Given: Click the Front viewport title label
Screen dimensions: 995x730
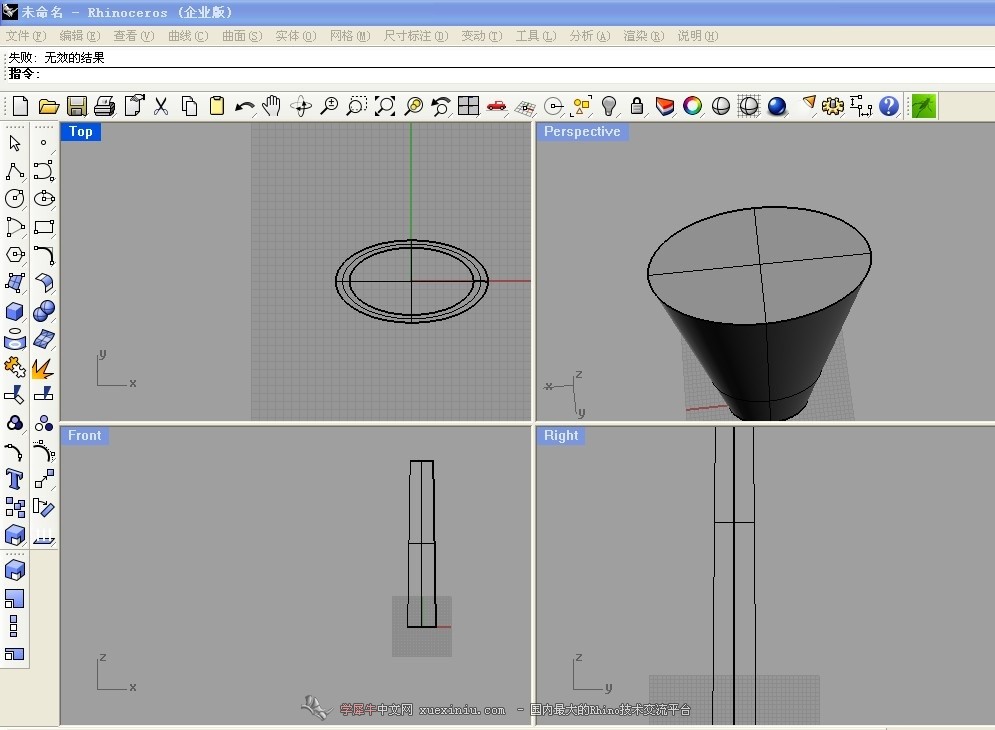Looking at the screenshot, I should [84, 435].
